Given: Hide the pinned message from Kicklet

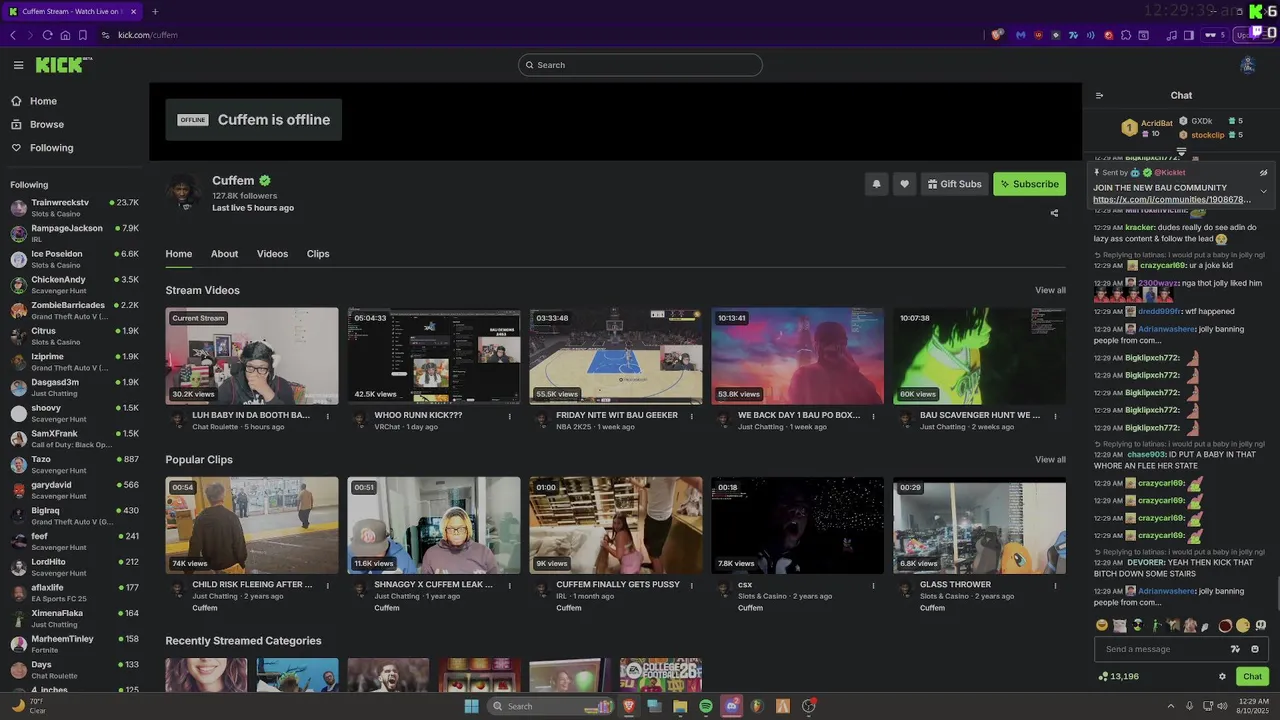Looking at the screenshot, I should (1263, 173).
